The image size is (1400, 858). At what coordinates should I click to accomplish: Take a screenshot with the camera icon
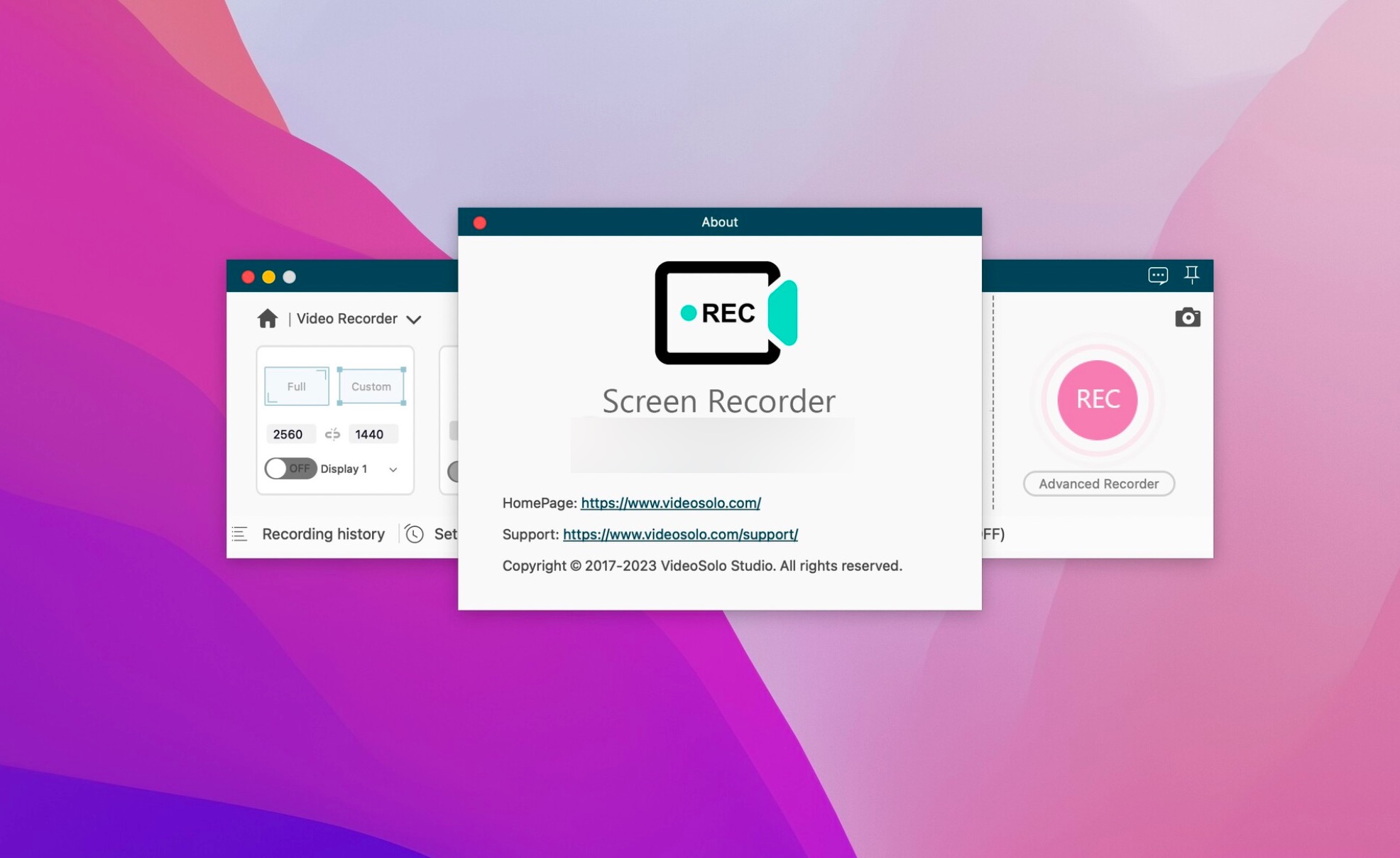1188,317
